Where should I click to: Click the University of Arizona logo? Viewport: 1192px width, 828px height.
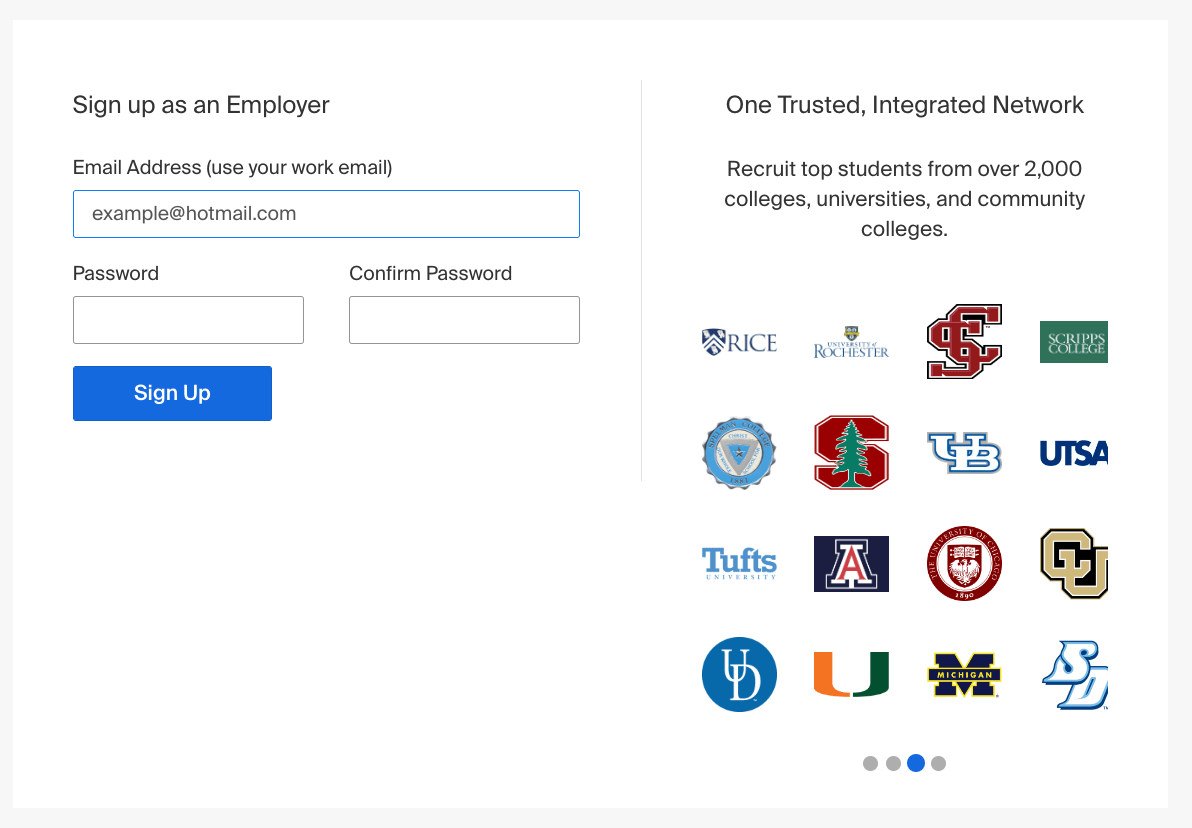[x=851, y=563]
